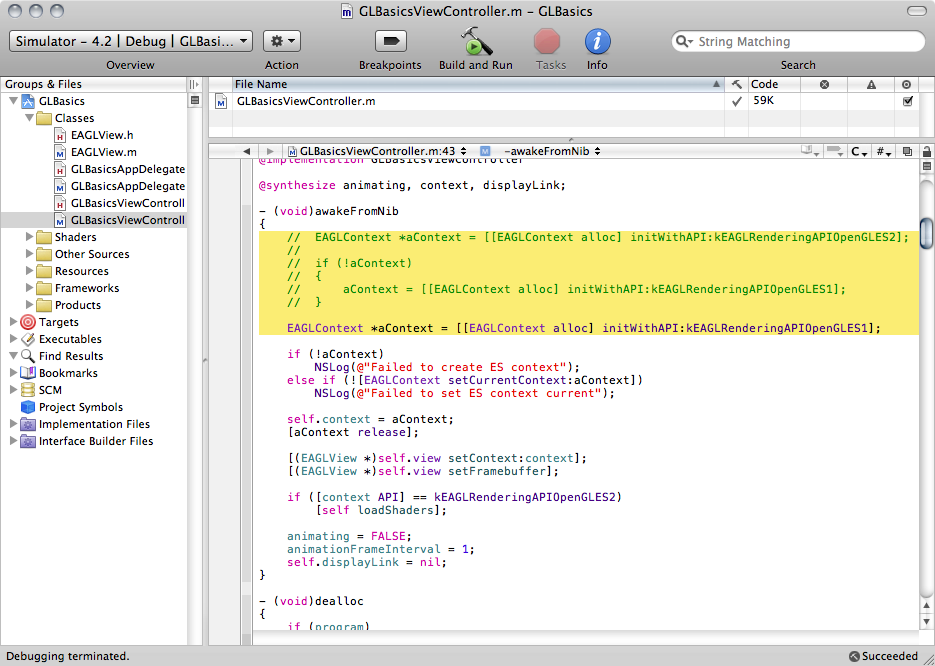Open the C class navigation popup

tap(859, 151)
